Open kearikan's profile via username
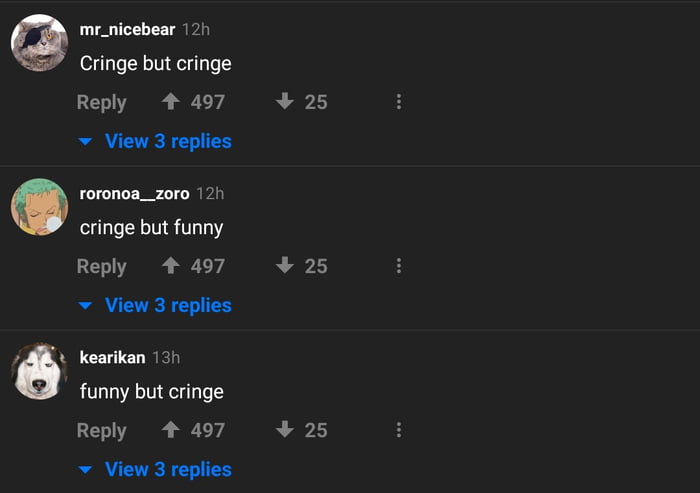This screenshot has width=700, height=493. tap(112, 358)
